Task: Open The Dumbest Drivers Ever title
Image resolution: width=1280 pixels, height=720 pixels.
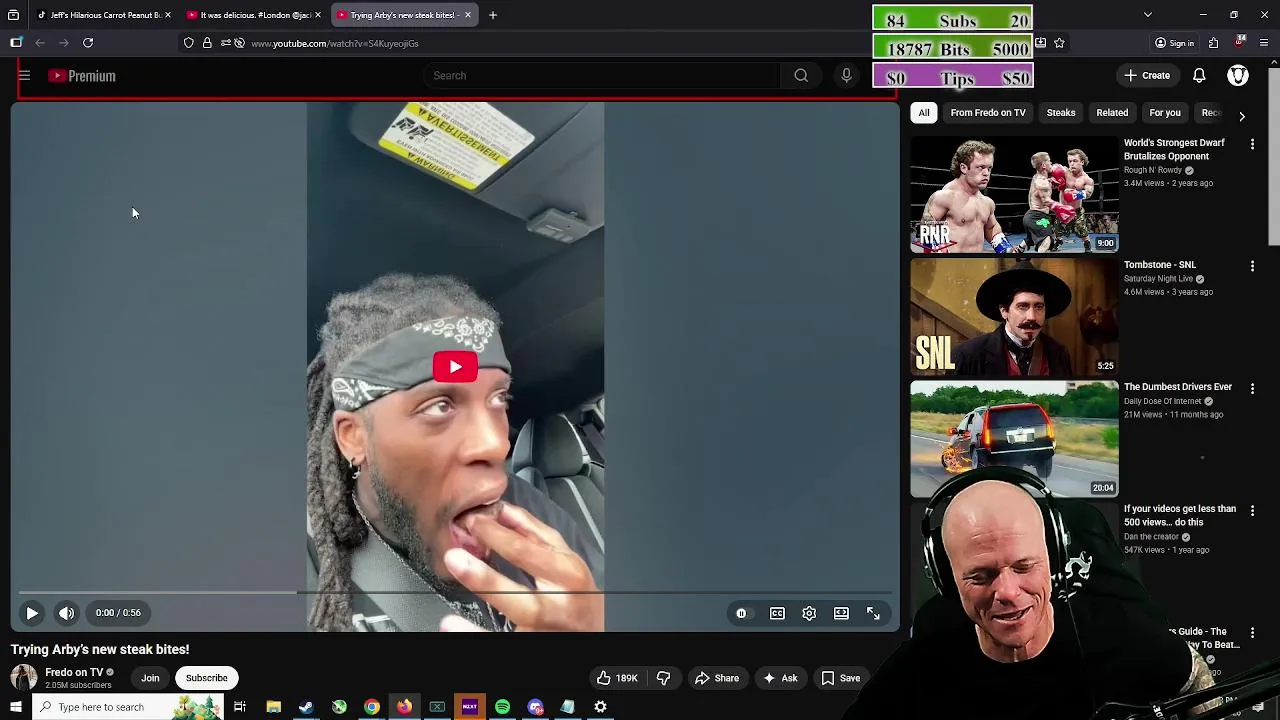Action: (x=1178, y=387)
